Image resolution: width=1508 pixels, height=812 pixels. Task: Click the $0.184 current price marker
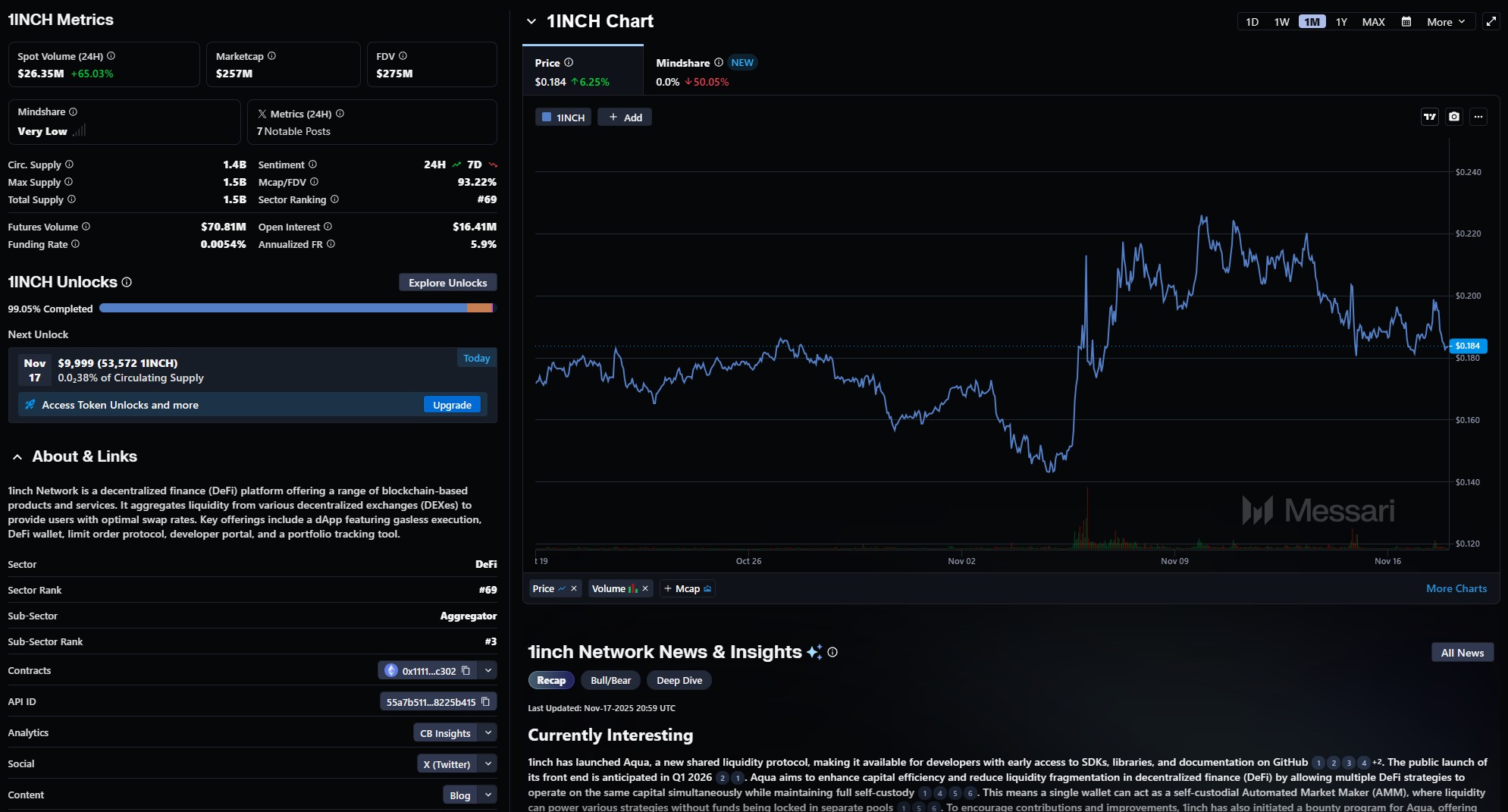click(1468, 346)
